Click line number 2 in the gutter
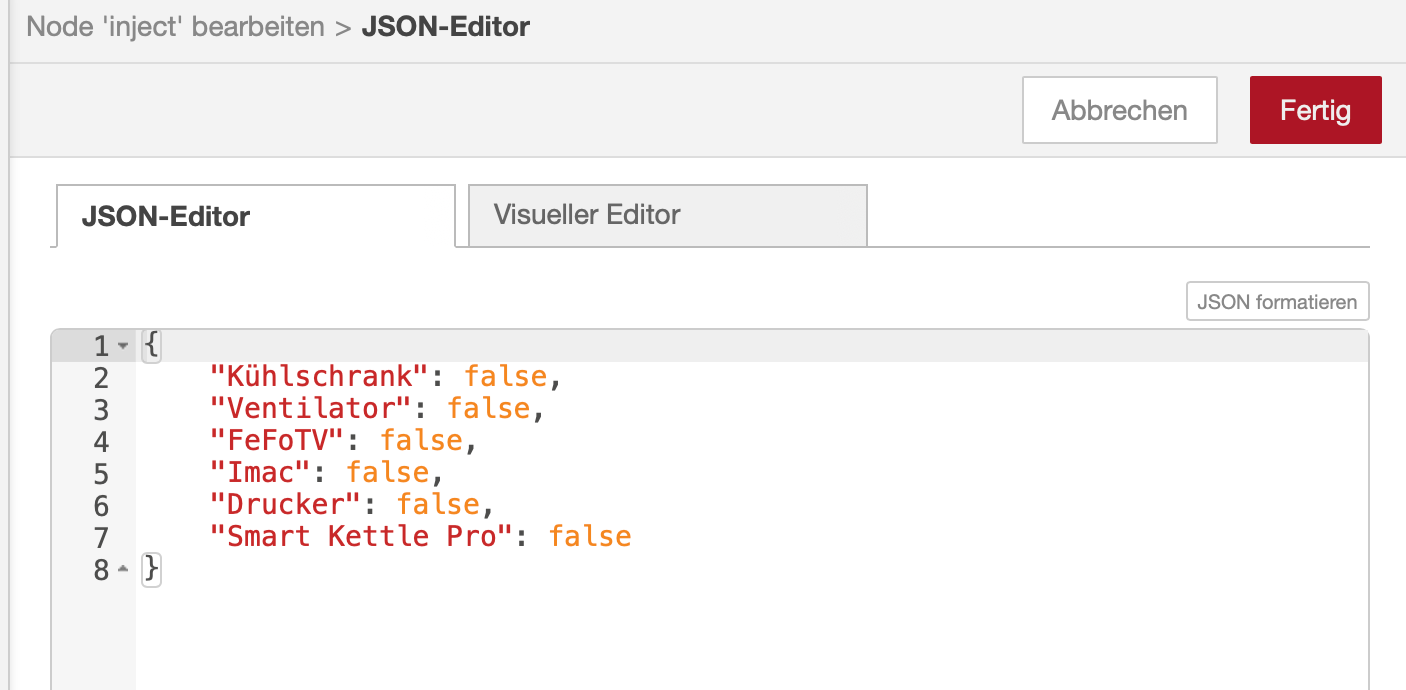 click(x=100, y=378)
